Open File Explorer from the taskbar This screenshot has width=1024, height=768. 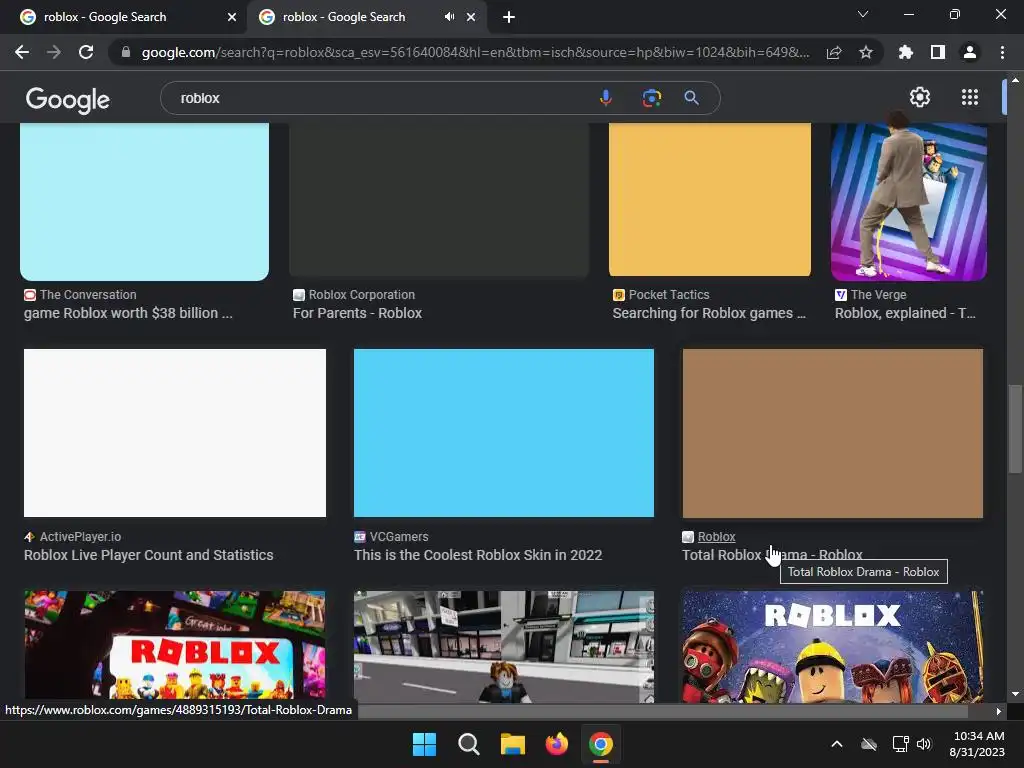[513, 744]
